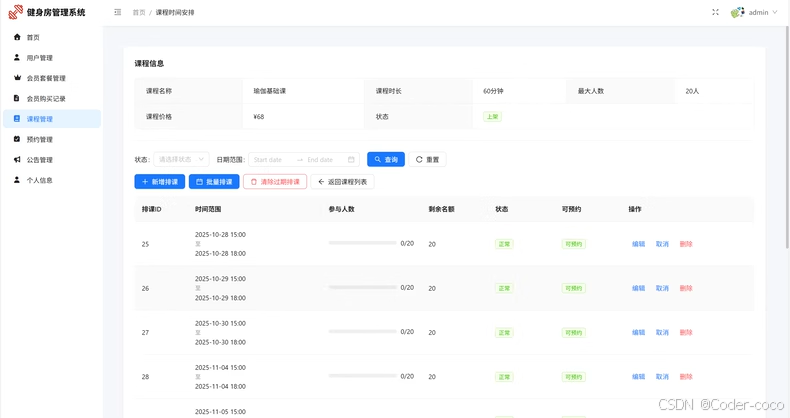Select 课程管理 in the sidebar
Viewport: 790px width, 418px height.
tap(51, 118)
